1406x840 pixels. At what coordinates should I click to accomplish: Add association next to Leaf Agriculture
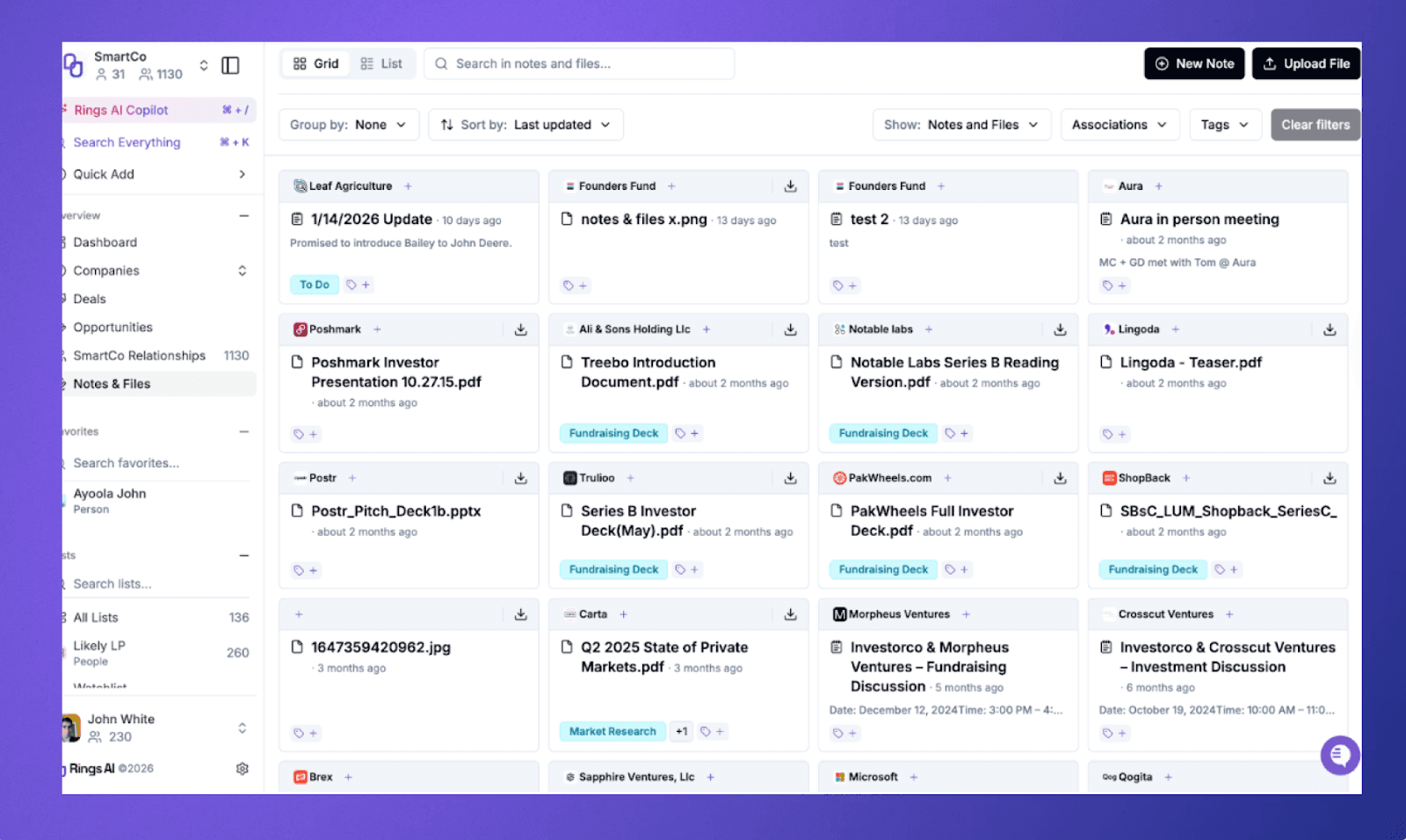tap(408, 186)
